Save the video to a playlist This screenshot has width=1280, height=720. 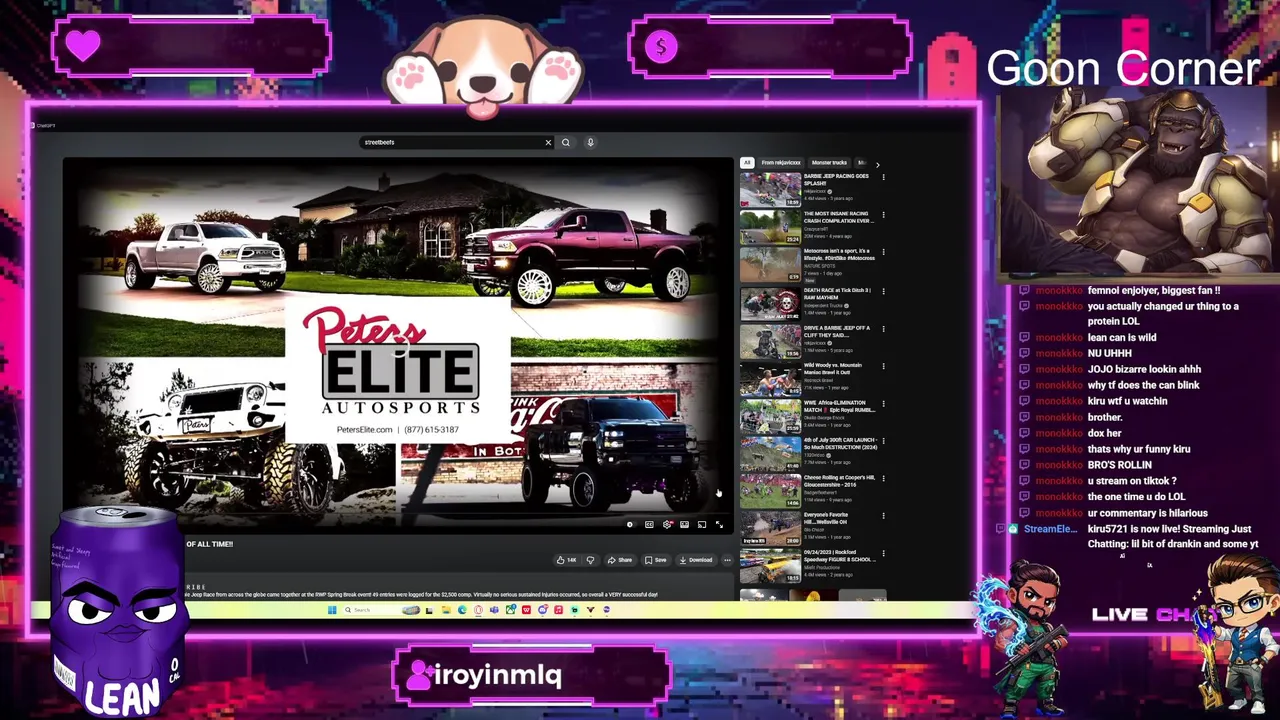coord(656,560)
